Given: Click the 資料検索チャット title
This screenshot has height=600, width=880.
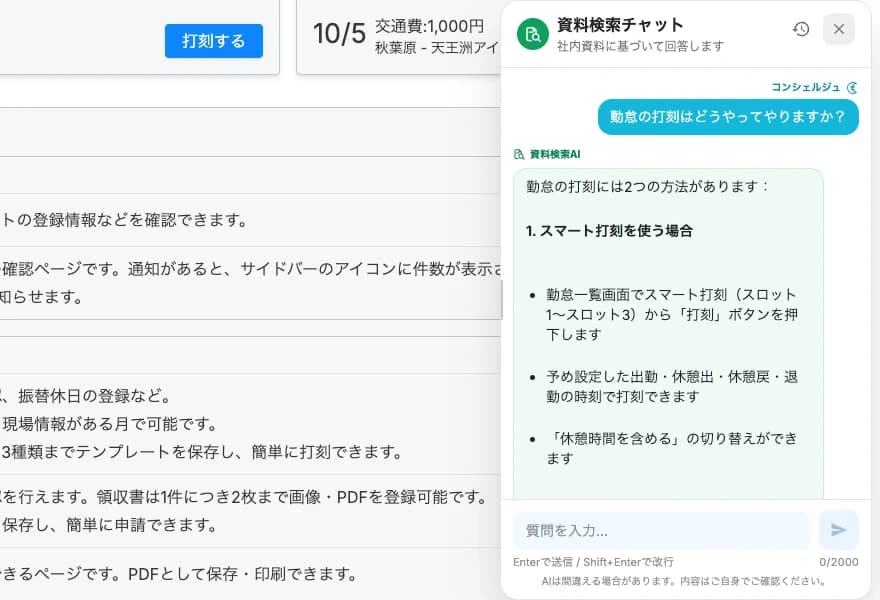Looking at the screenshot, I should click(x=620, y=25).
